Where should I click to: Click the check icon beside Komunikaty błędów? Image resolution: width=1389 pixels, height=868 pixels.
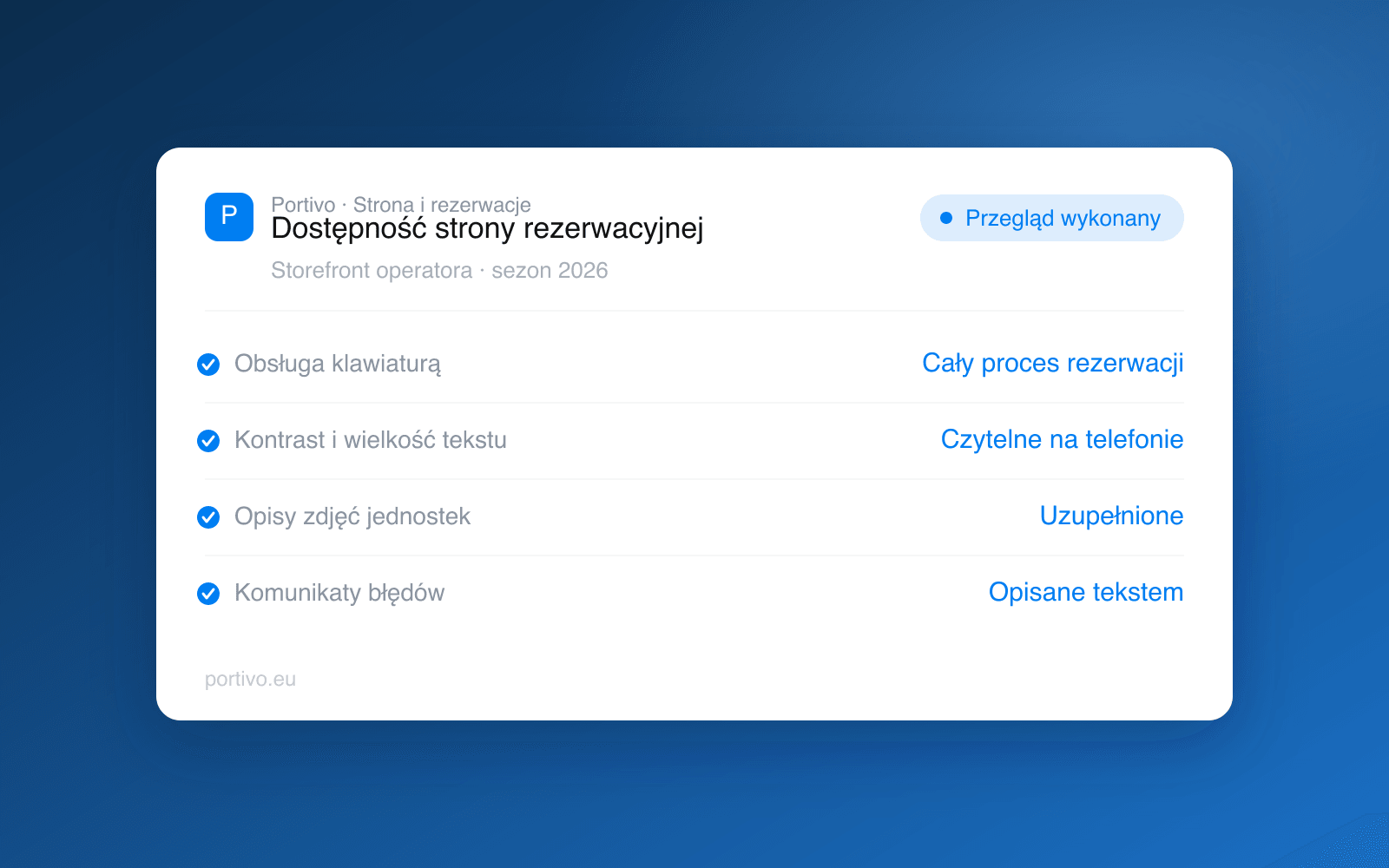click(x=208, y=594)
